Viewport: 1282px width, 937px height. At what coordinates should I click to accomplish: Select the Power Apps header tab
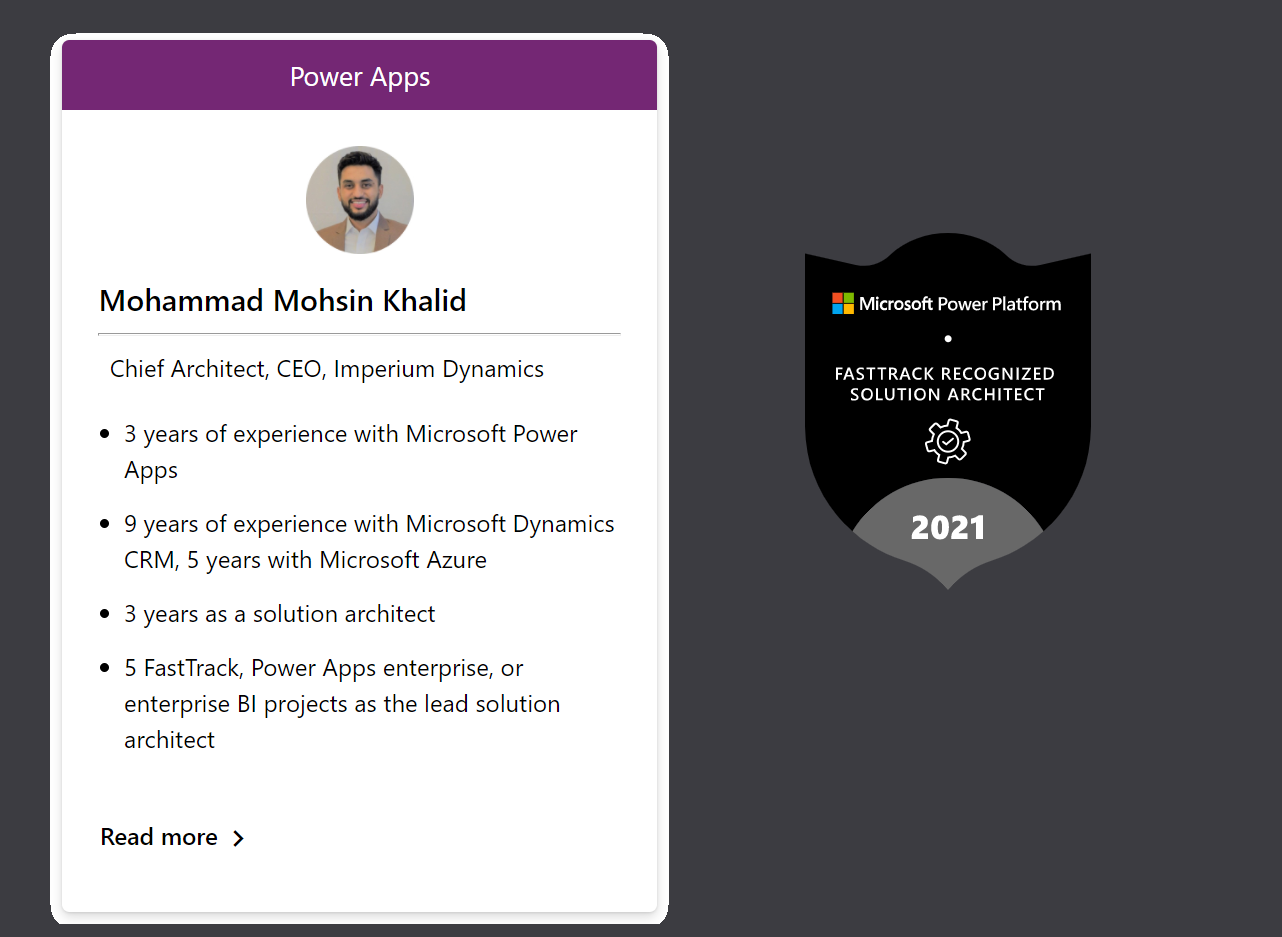(360, 76)
